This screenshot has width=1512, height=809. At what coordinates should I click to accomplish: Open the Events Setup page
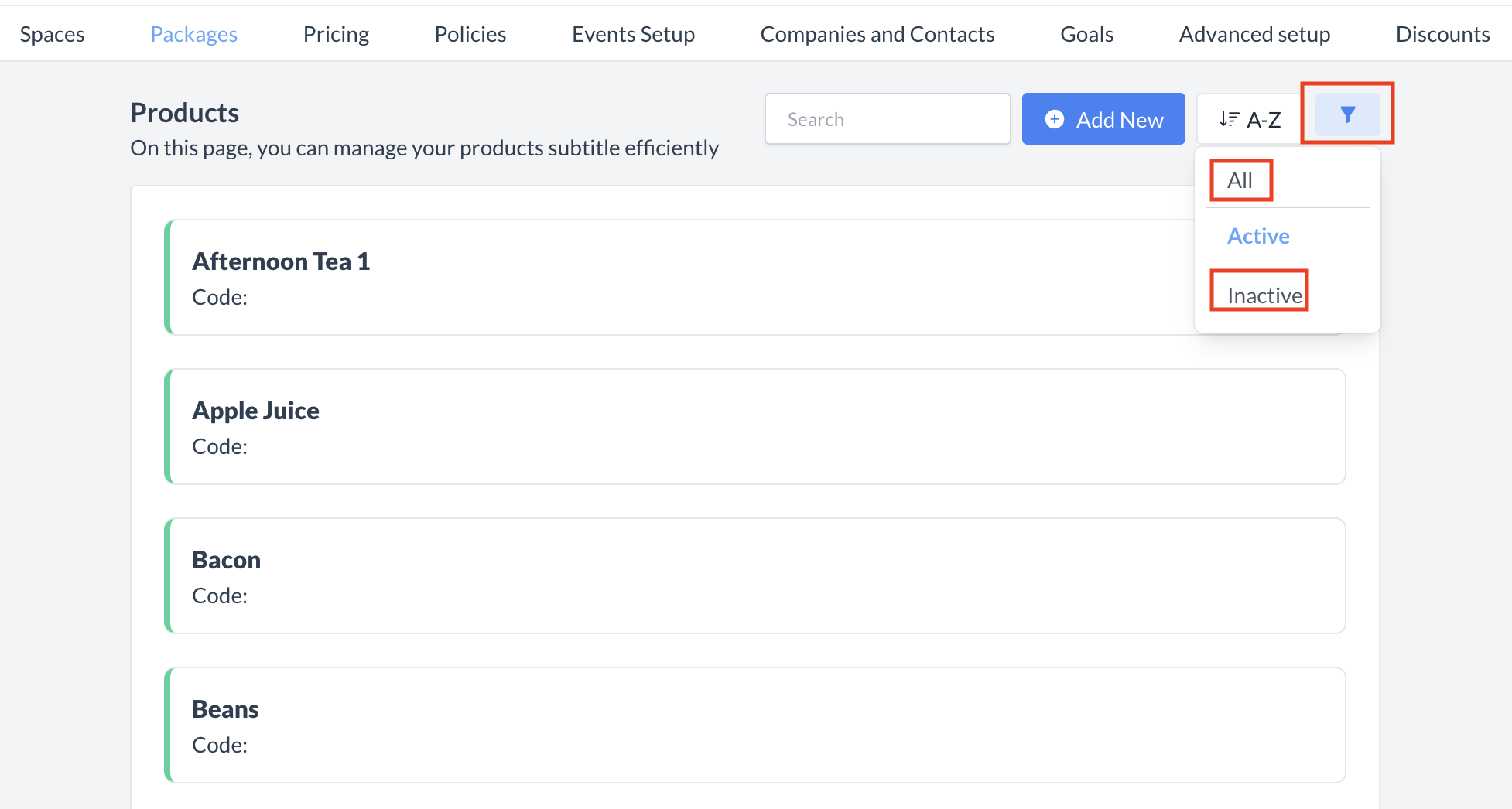coord(633,33)
